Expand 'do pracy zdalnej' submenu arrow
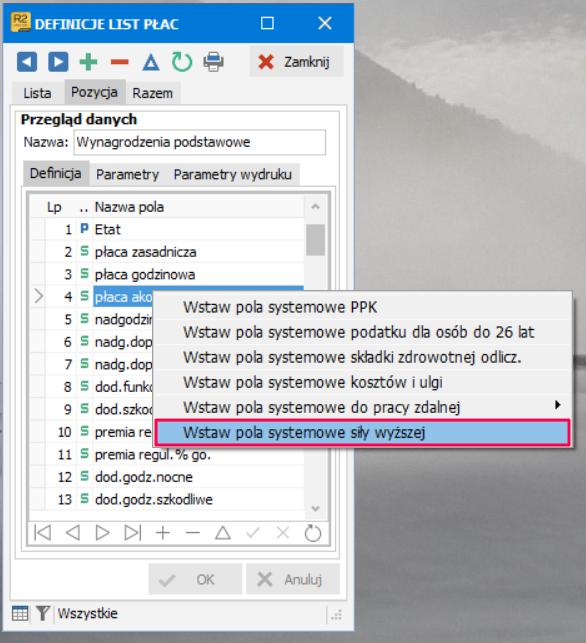586x643 pixels. (557, 405)
